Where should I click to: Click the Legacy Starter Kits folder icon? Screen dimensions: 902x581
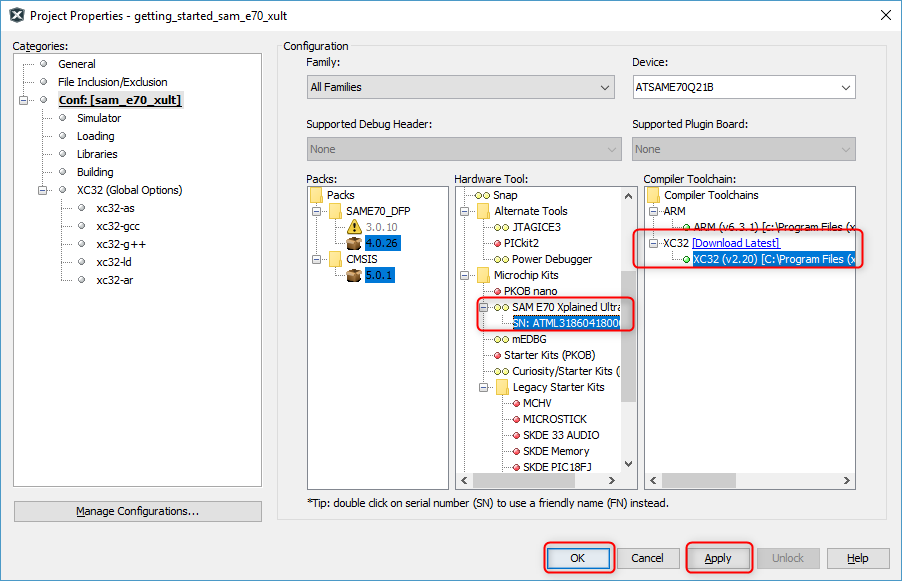[x=500, y=387]
